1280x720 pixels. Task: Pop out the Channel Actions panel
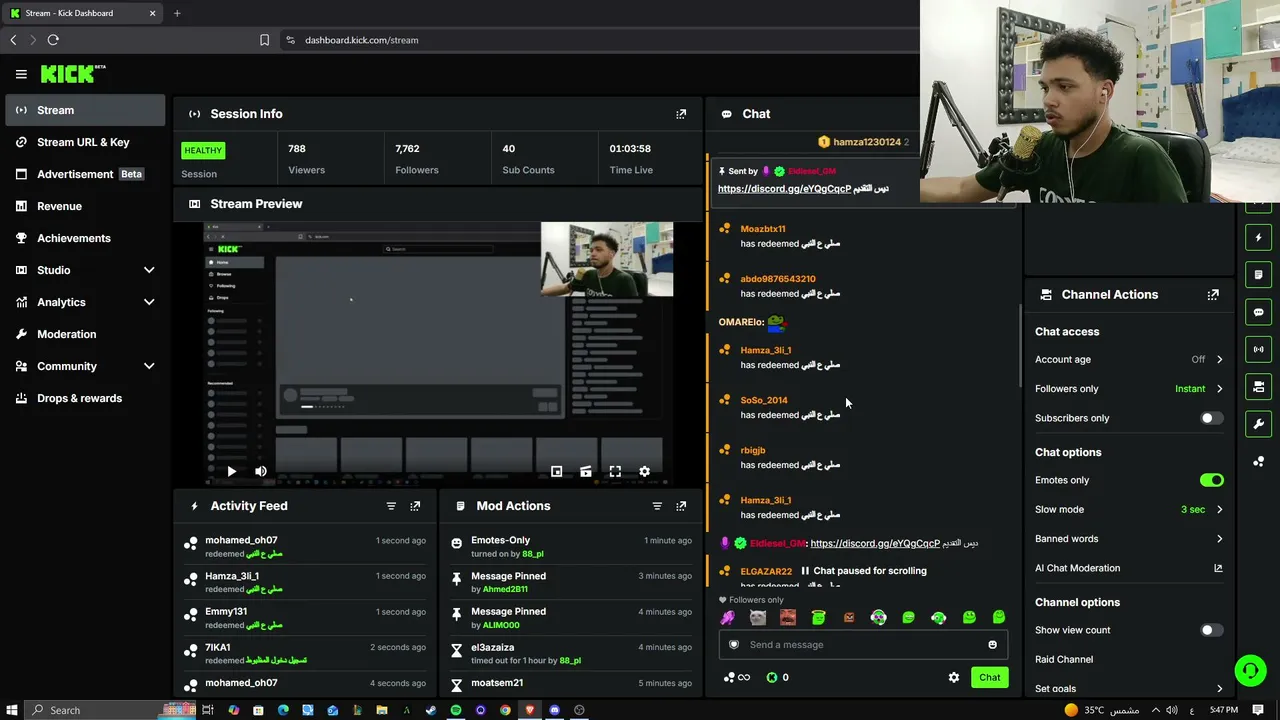click(1213, 295)
